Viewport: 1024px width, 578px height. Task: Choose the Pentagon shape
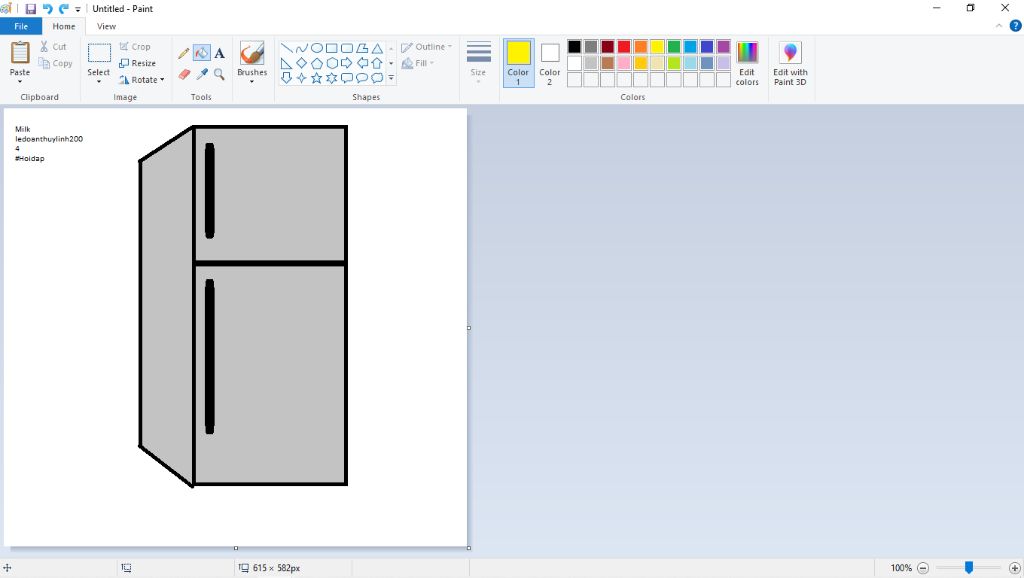tap(317, 63)
